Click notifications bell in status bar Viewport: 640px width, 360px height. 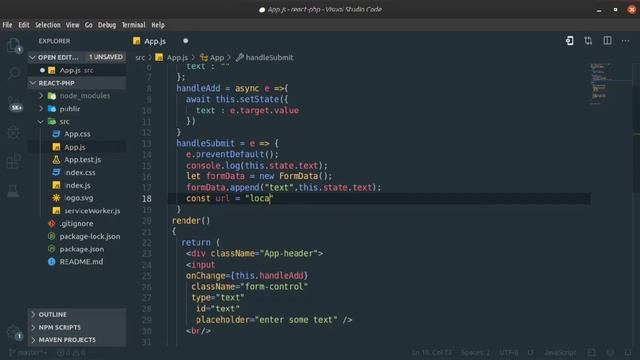(x=628, y=353)
